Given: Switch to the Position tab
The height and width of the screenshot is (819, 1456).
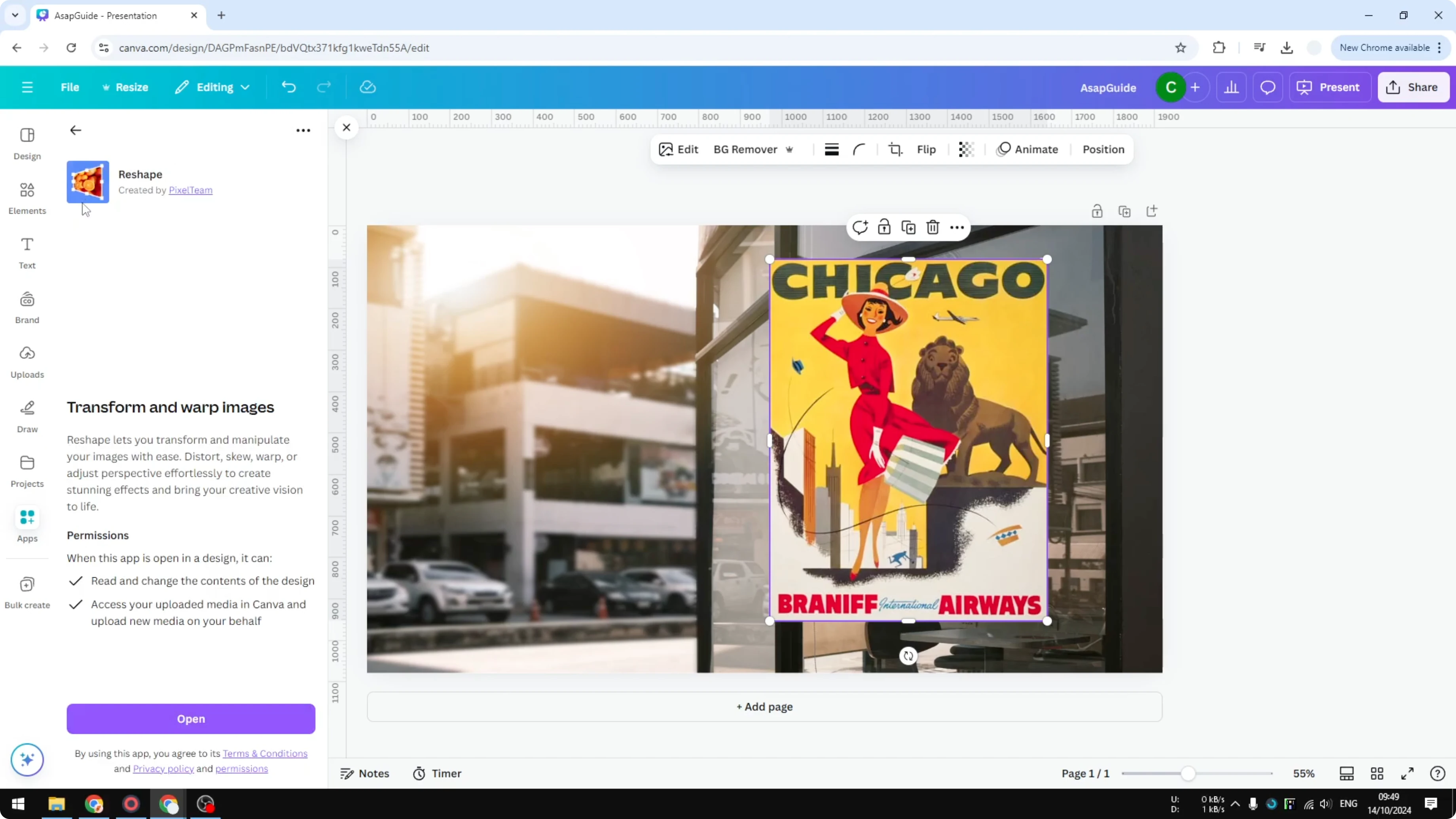Looking at the screenshot, I should [x=1103, y=149].
